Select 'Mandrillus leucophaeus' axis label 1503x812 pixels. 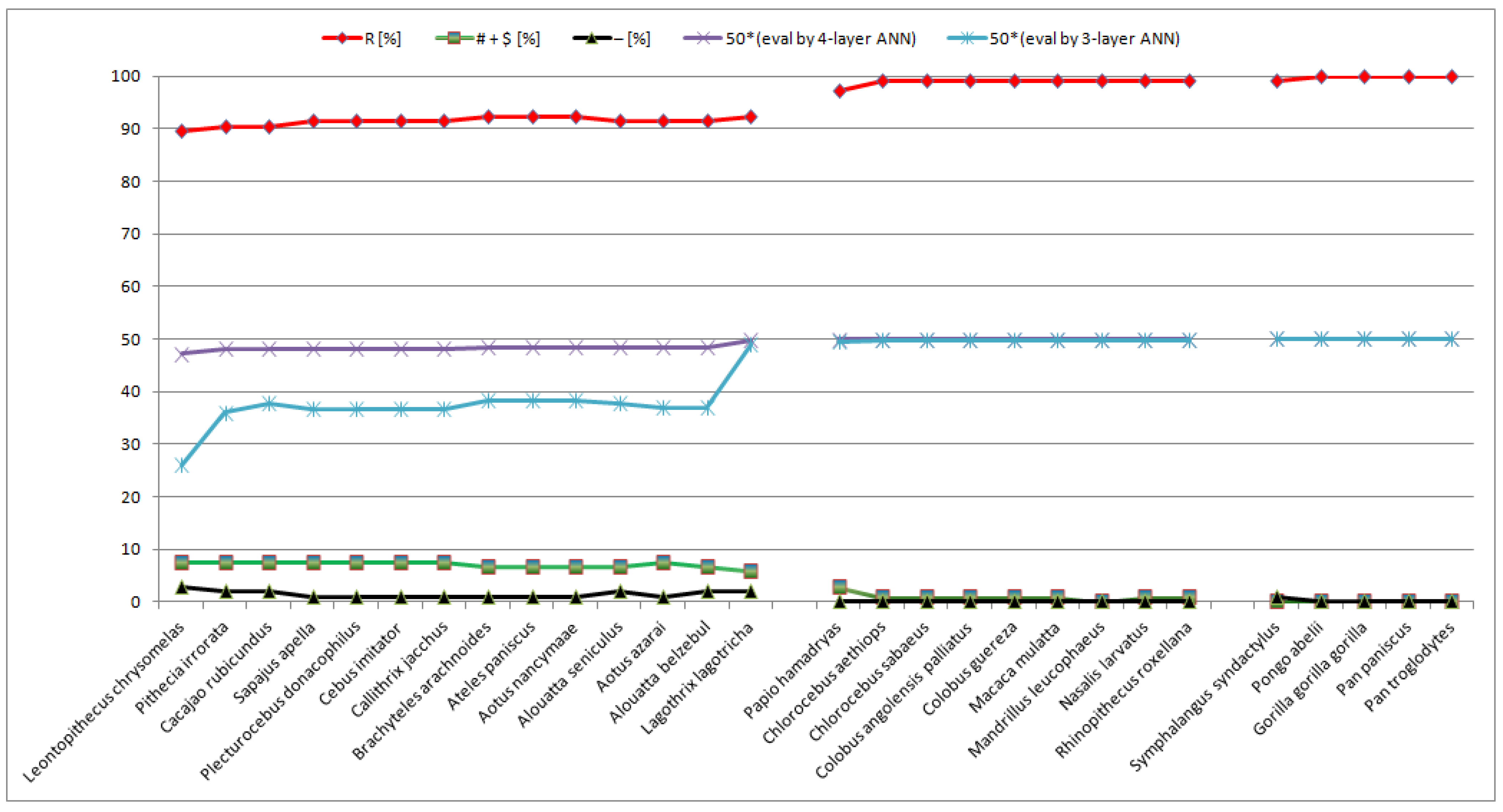click(1037, 689)
